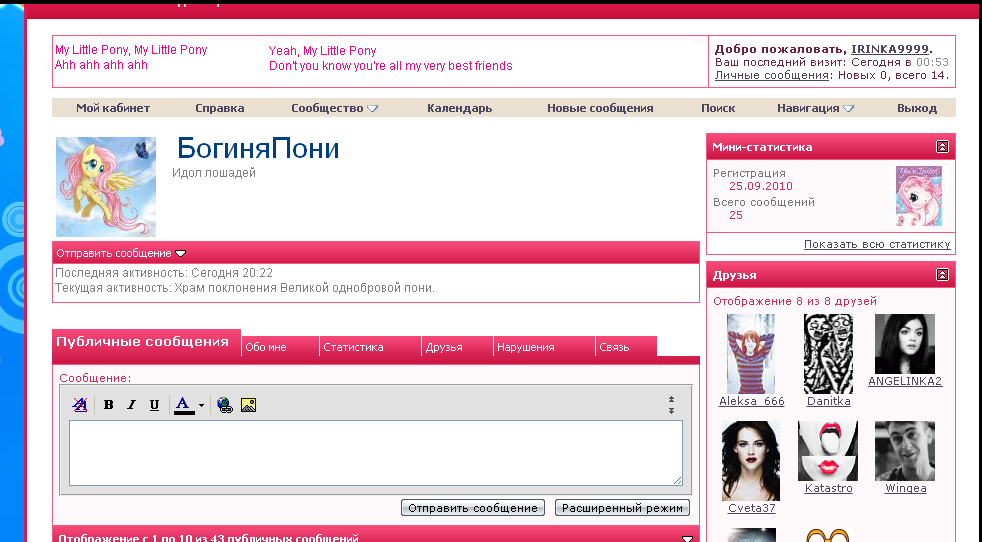The height and width of the screenshot is (542, 982).
Task: Click the Отправить сообщение button
Action: pos(473,508)
